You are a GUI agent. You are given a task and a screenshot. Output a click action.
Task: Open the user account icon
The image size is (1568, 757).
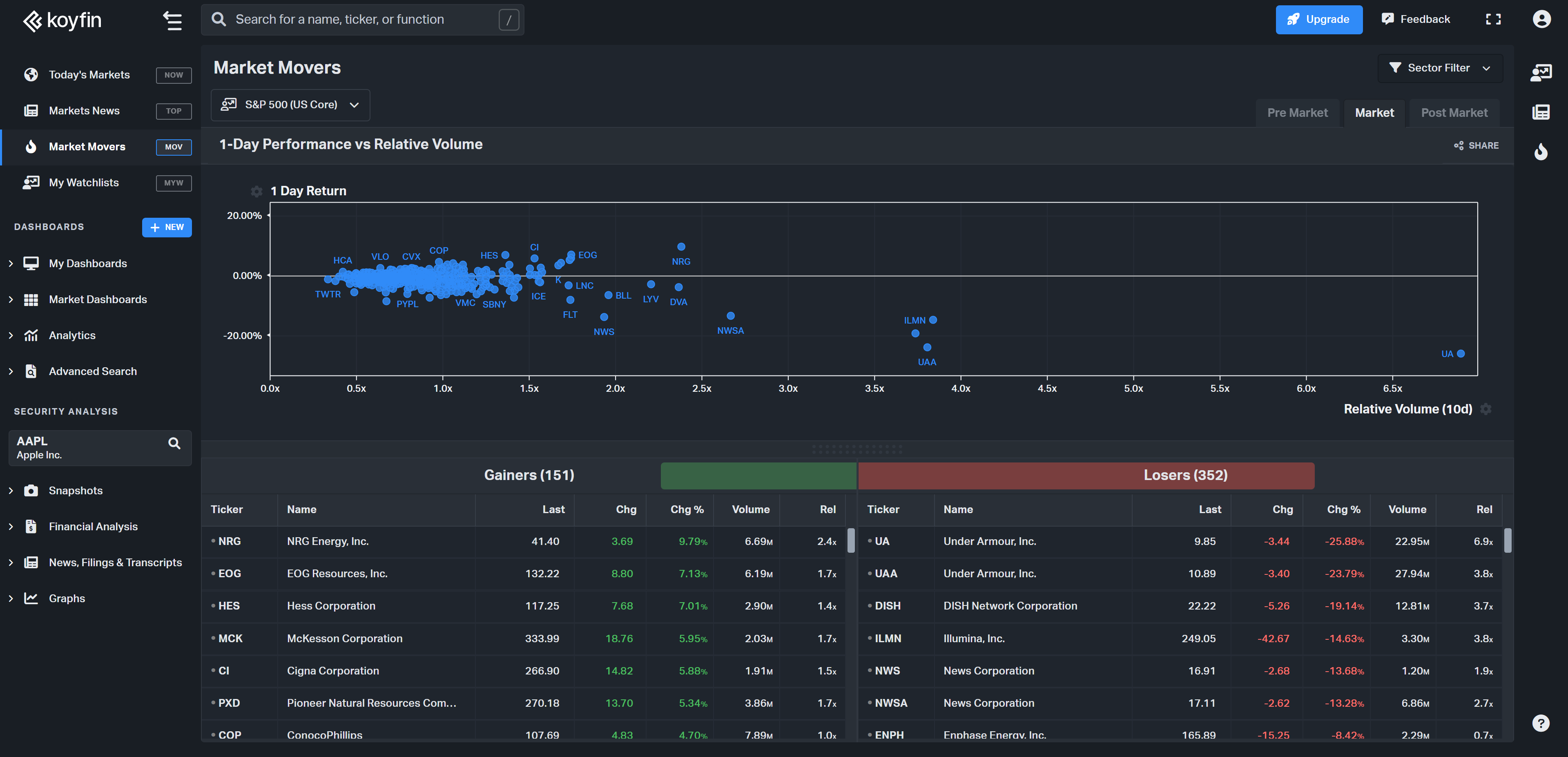(1541, 20)
